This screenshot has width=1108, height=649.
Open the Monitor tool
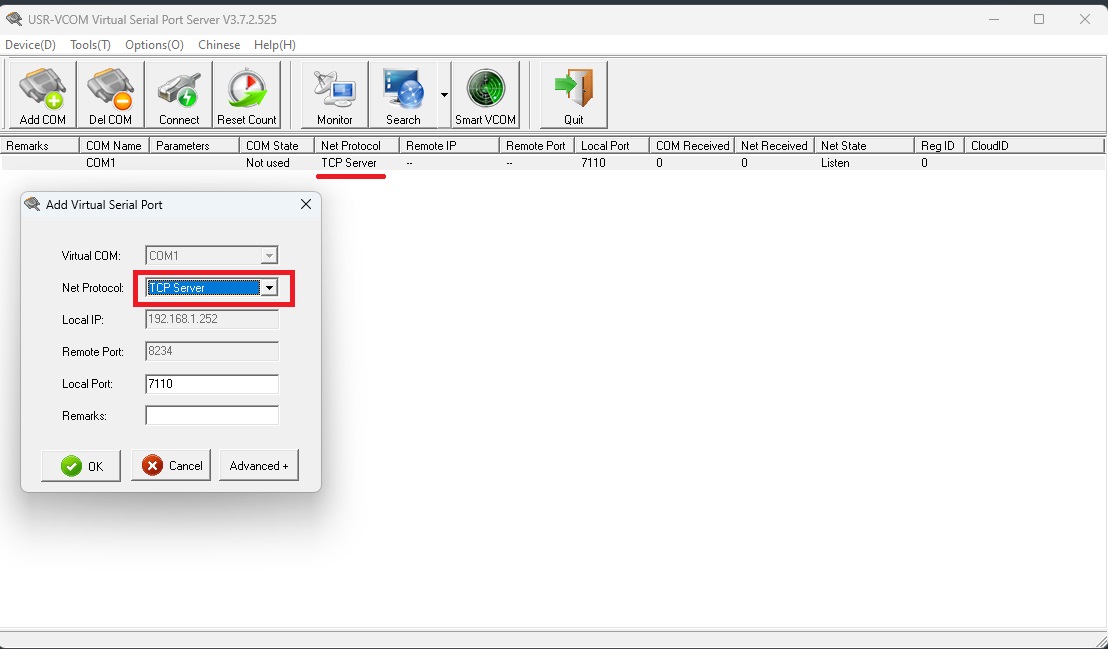click(335, 95)
